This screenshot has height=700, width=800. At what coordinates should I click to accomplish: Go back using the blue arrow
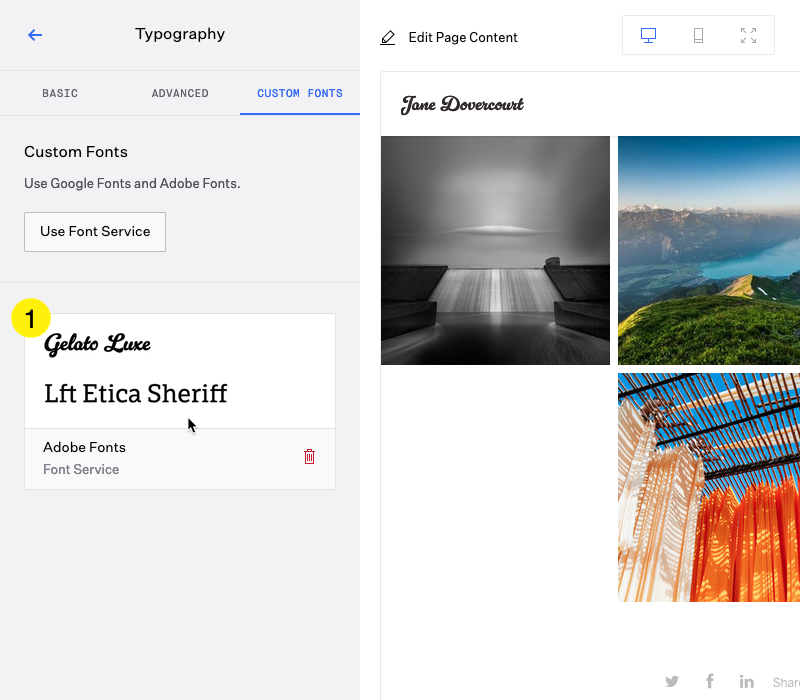tap(35, 35)
